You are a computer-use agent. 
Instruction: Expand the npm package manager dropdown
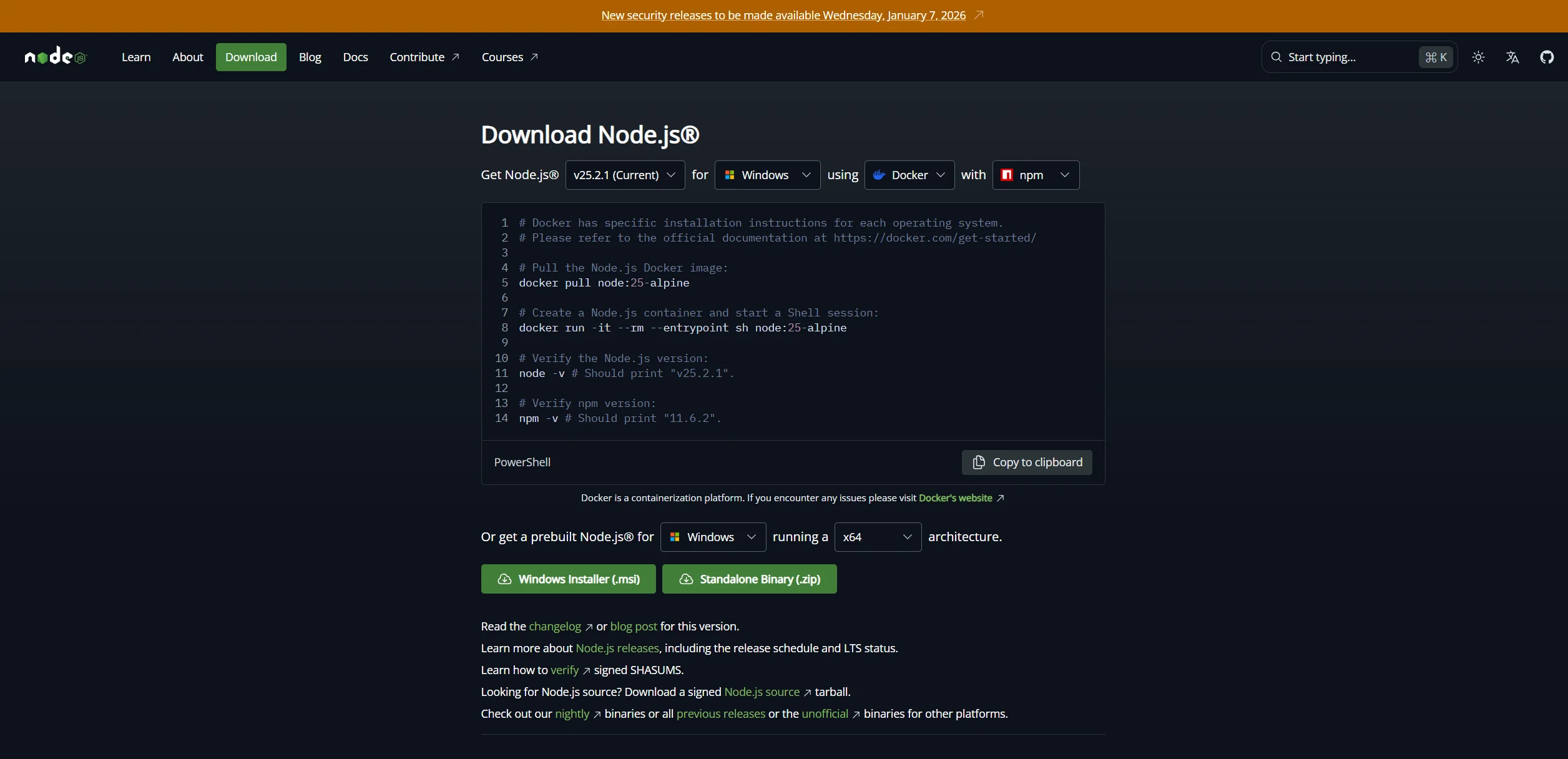tap(1035, 175)
